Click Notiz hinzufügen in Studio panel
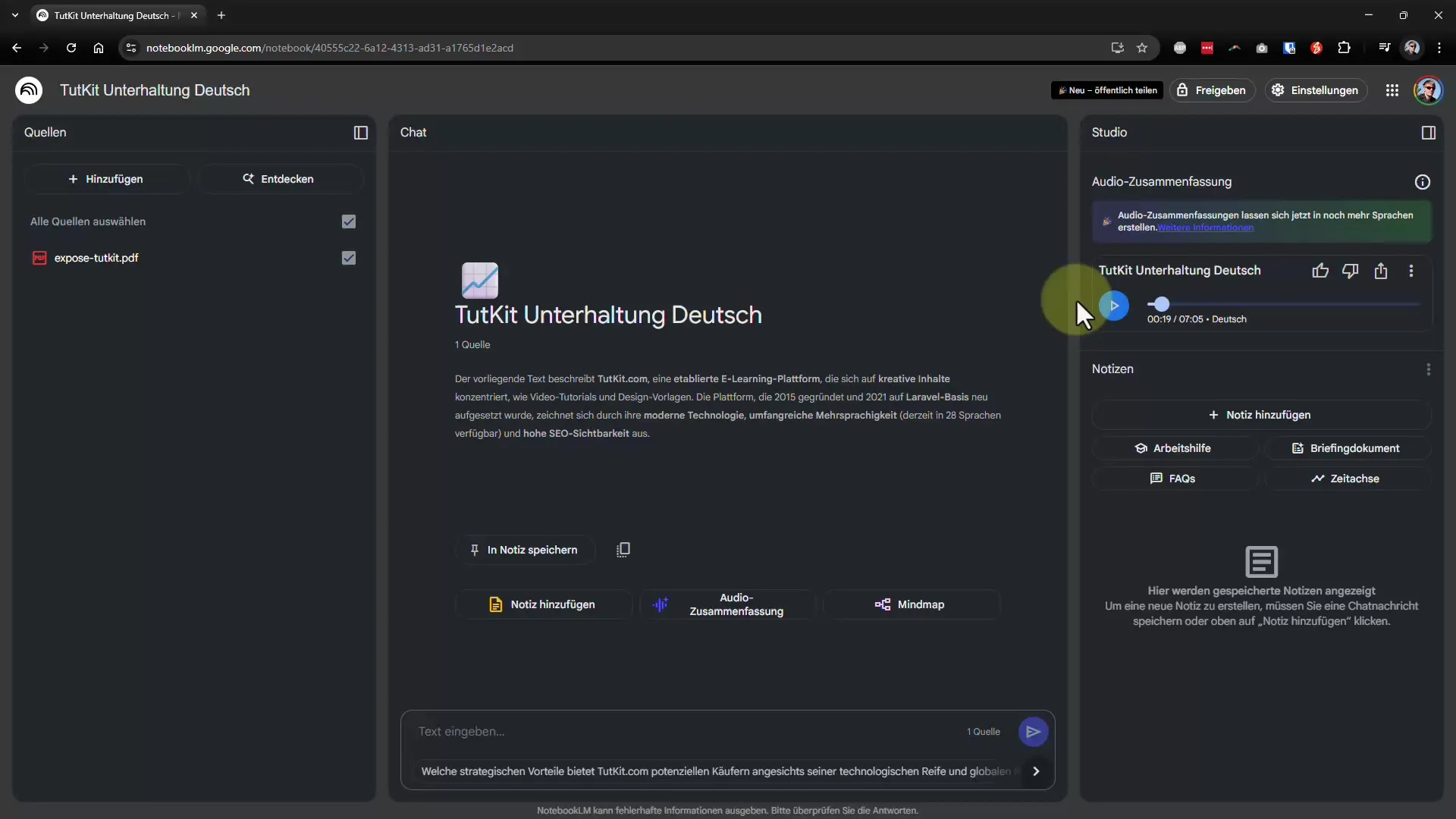The image size is (1456, 819). pos(1260,415)
